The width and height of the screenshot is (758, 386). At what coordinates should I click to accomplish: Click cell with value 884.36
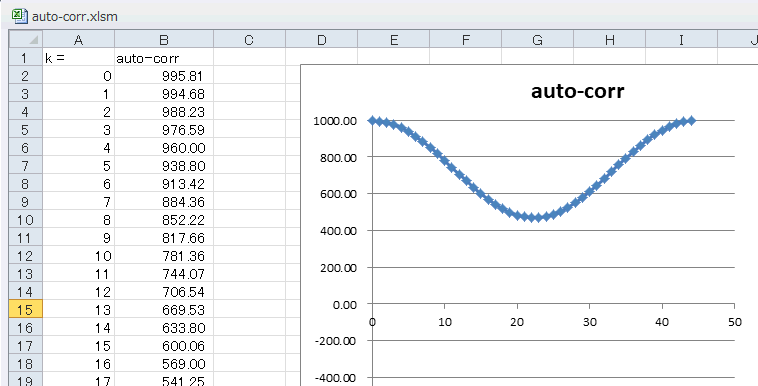click(164, 202)
